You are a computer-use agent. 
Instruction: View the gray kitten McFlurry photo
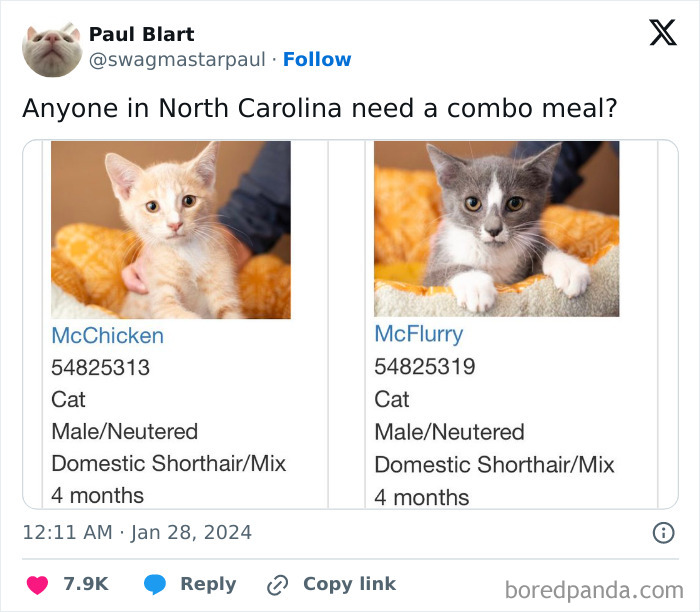coord(496,229)
